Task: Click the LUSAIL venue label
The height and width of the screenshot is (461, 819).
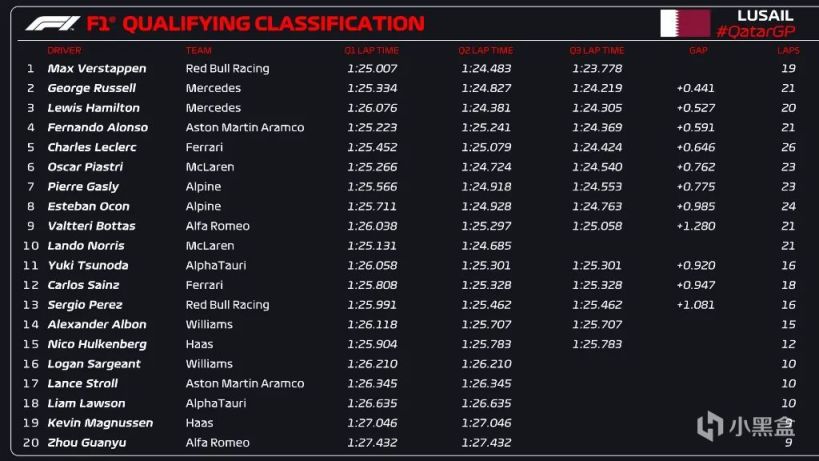Action: pos(765,16)
